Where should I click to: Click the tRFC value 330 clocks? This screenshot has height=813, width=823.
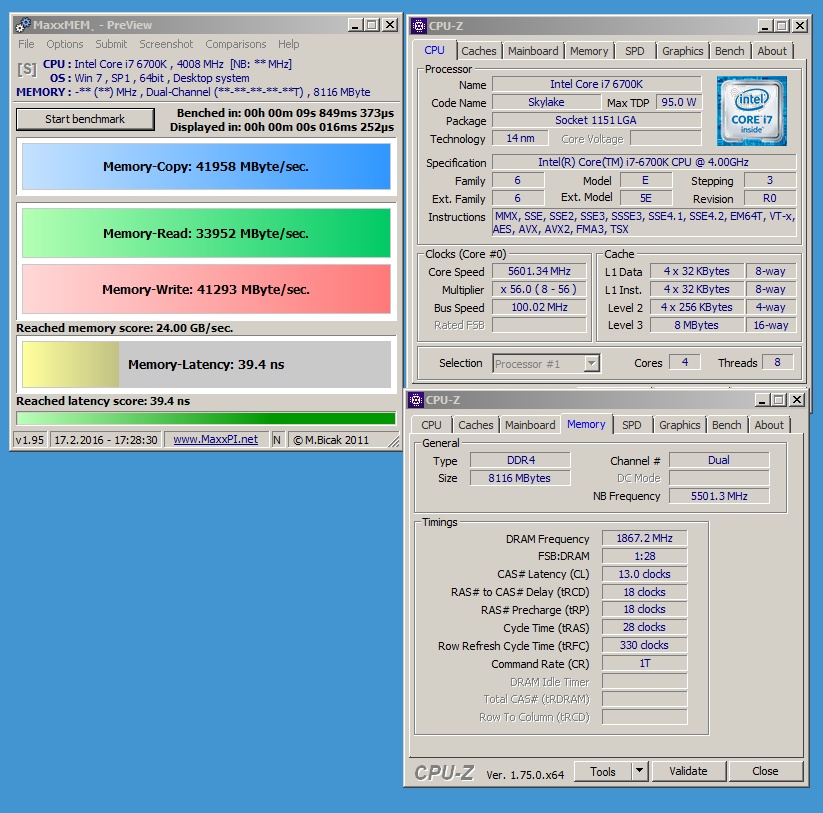point(645,645)
